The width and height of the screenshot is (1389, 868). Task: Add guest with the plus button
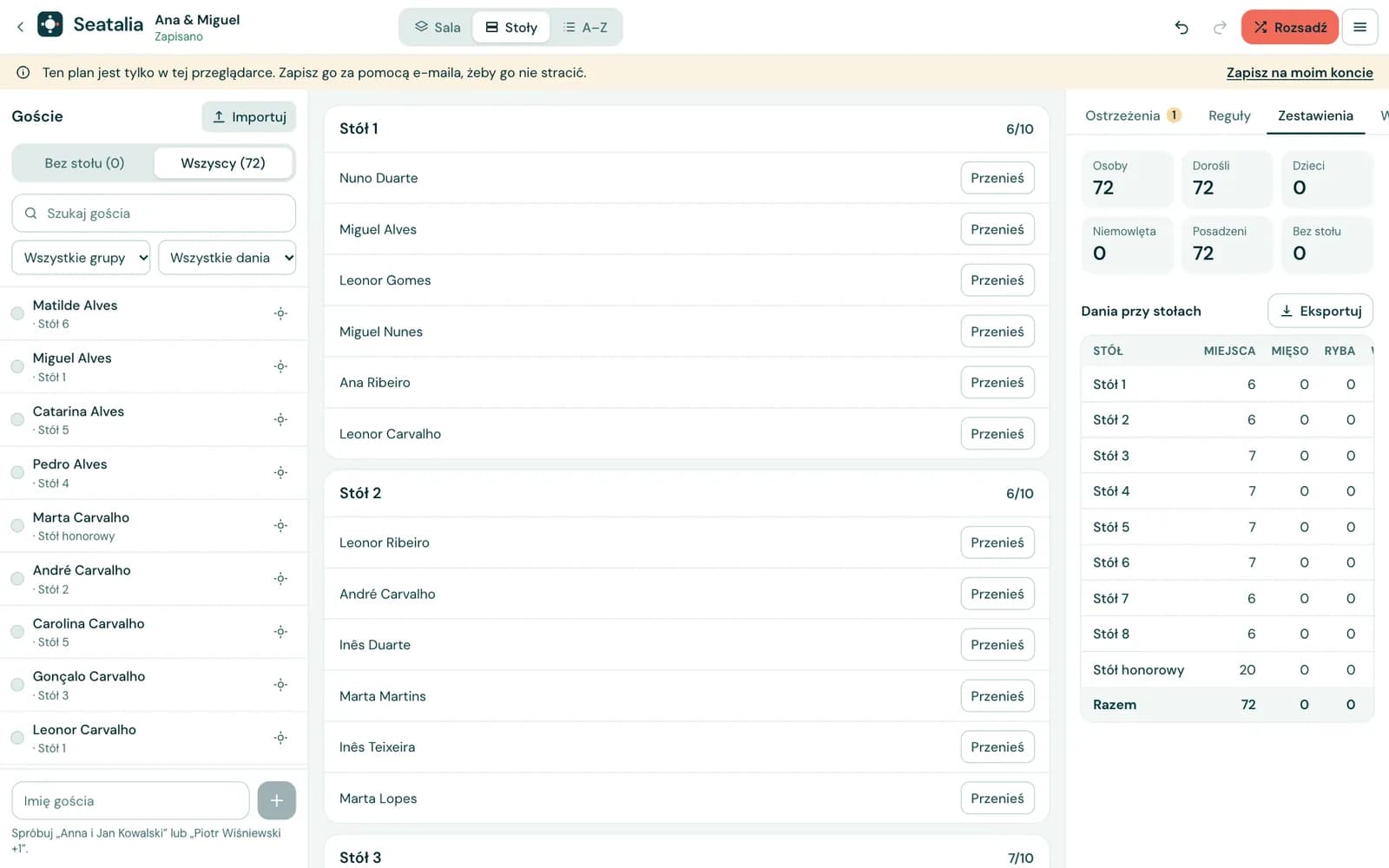point(276,800)
